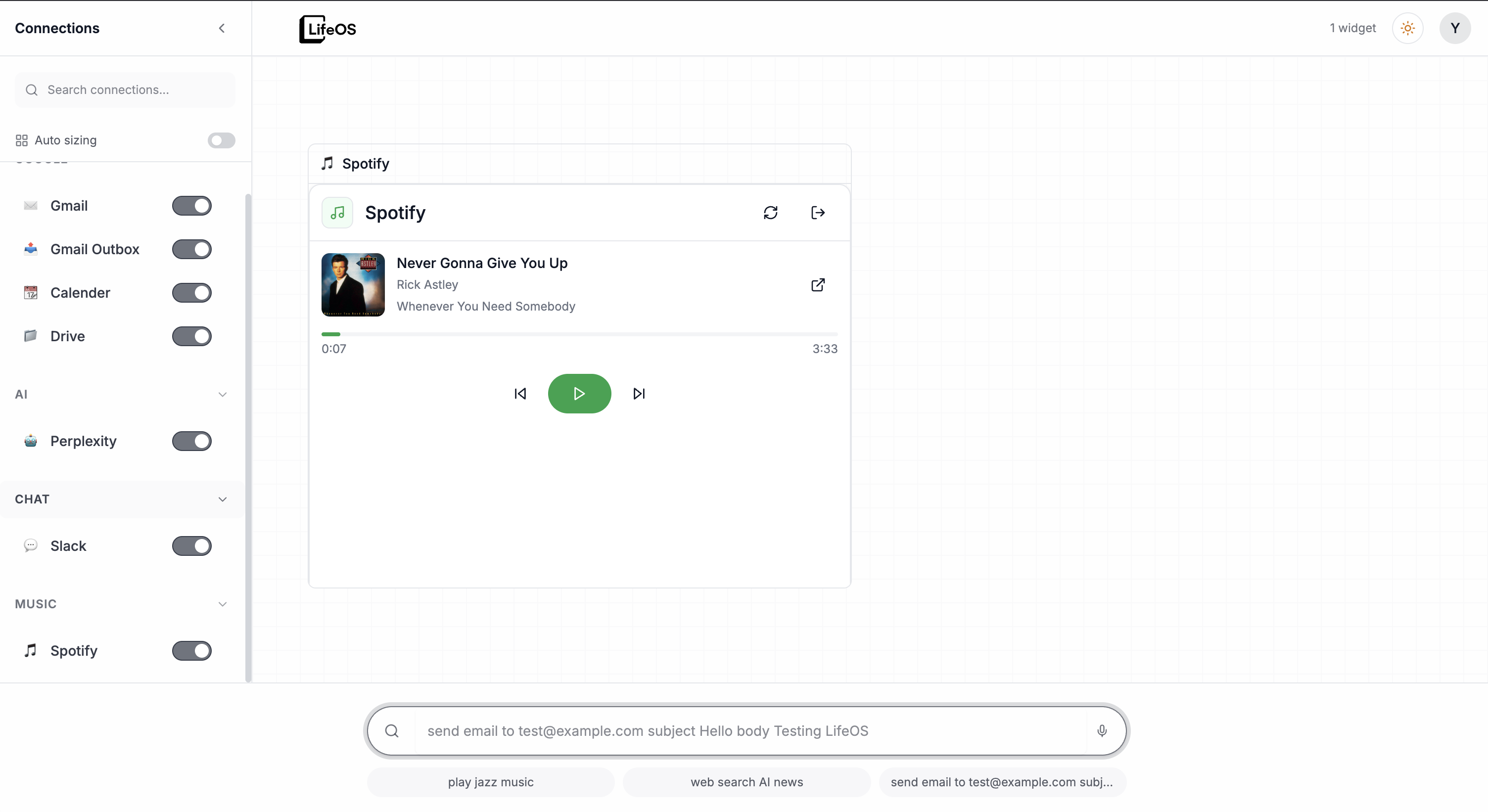The image size is (1488, 812).
Task: Collapse the Connections sidebar
Action: pos(222,28)
